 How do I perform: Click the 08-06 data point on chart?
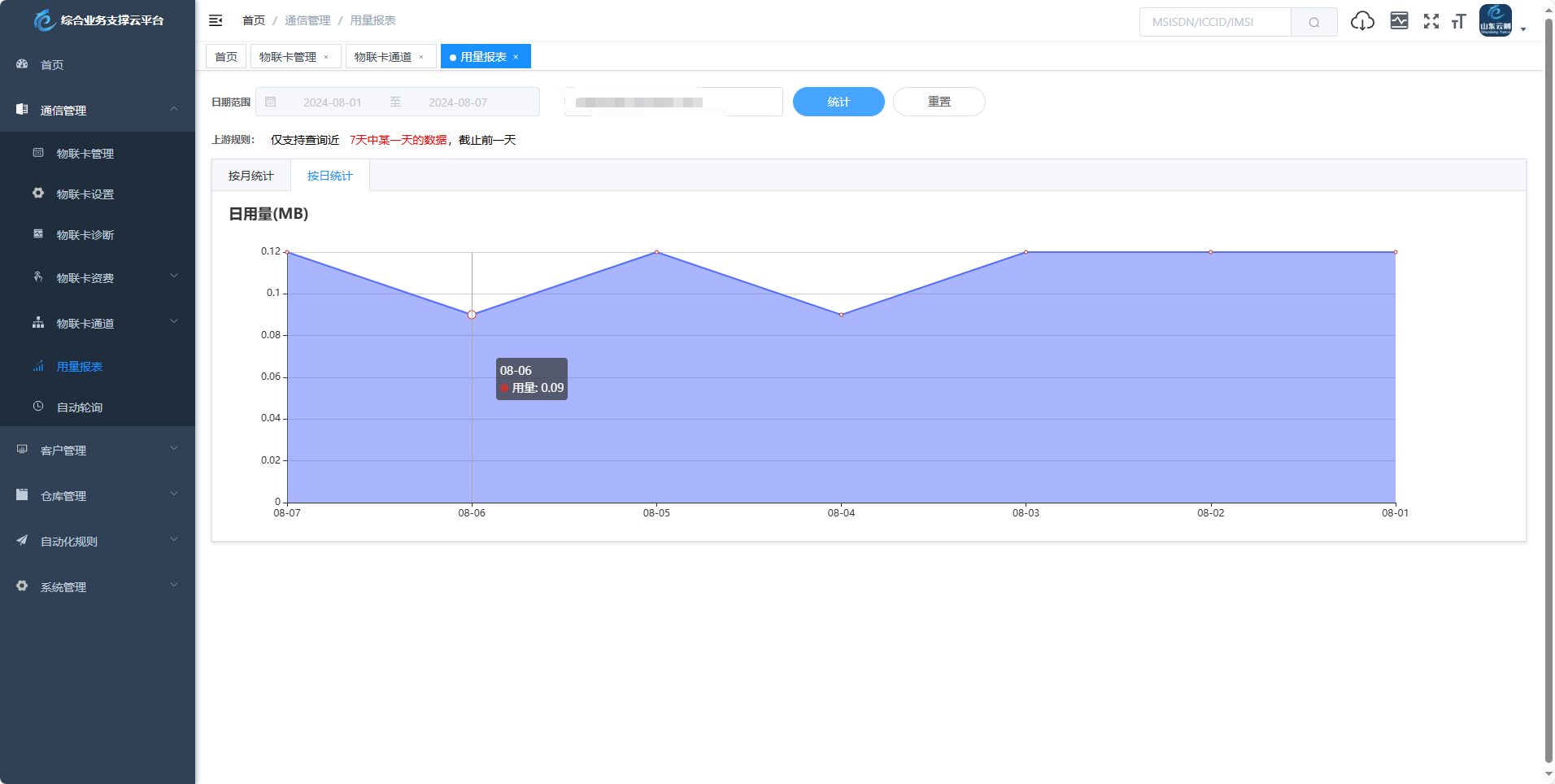(x=472, y=315)
